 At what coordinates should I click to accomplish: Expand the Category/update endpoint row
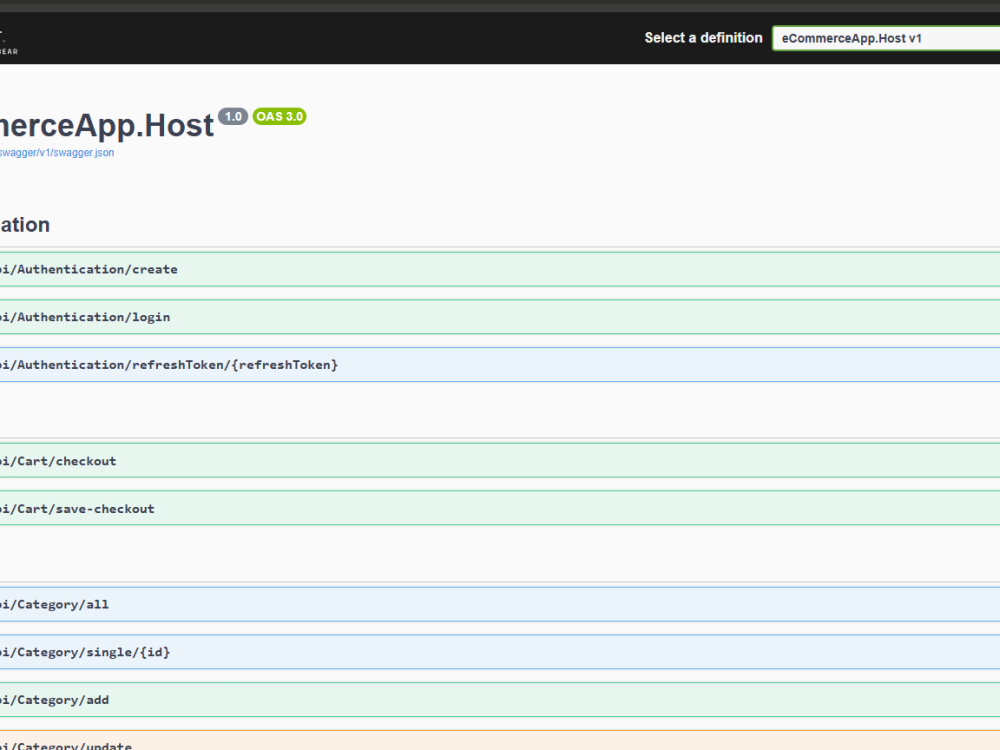tap(500, 740)
